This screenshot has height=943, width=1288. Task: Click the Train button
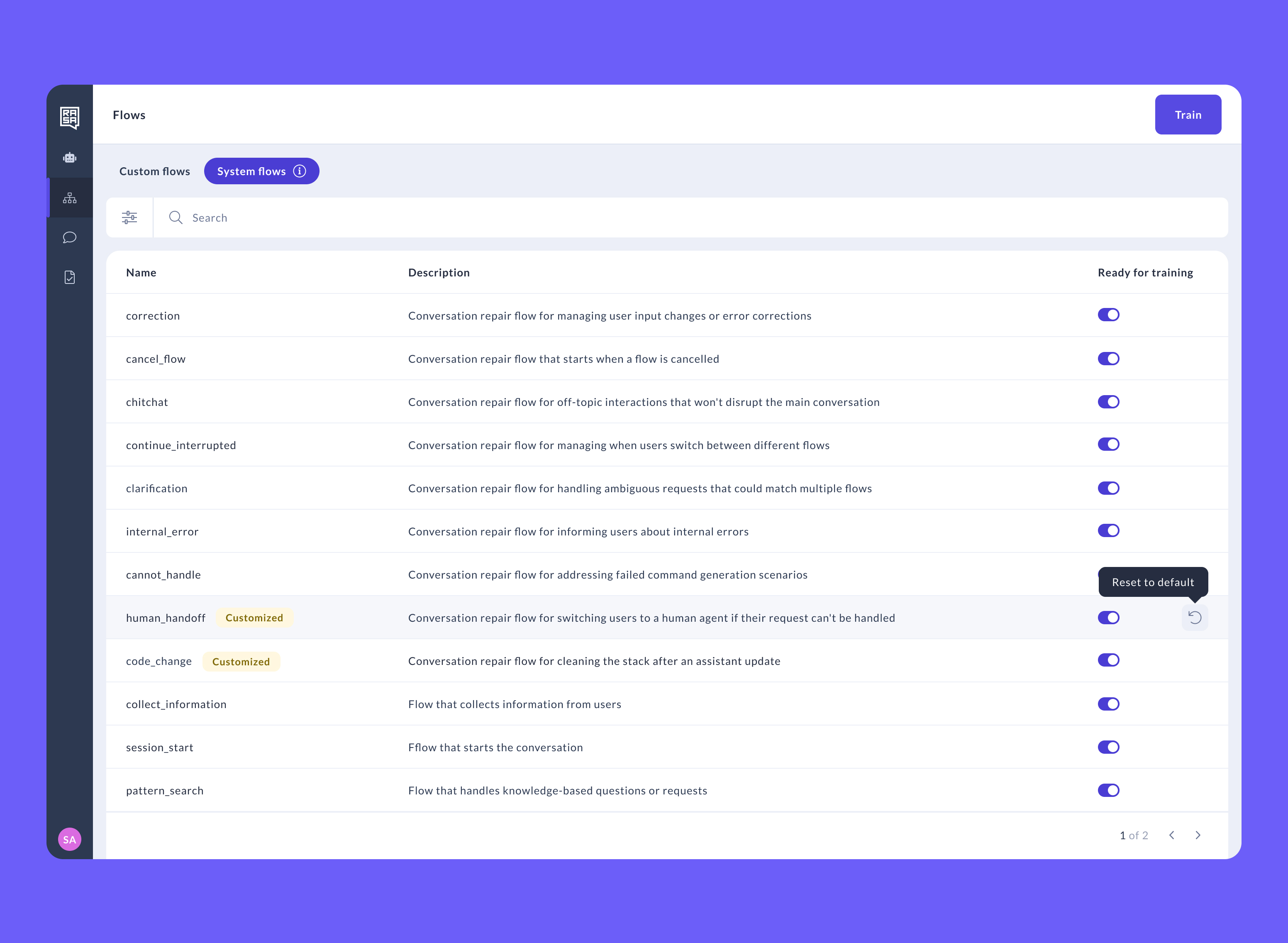click(x=1188, y=115)
